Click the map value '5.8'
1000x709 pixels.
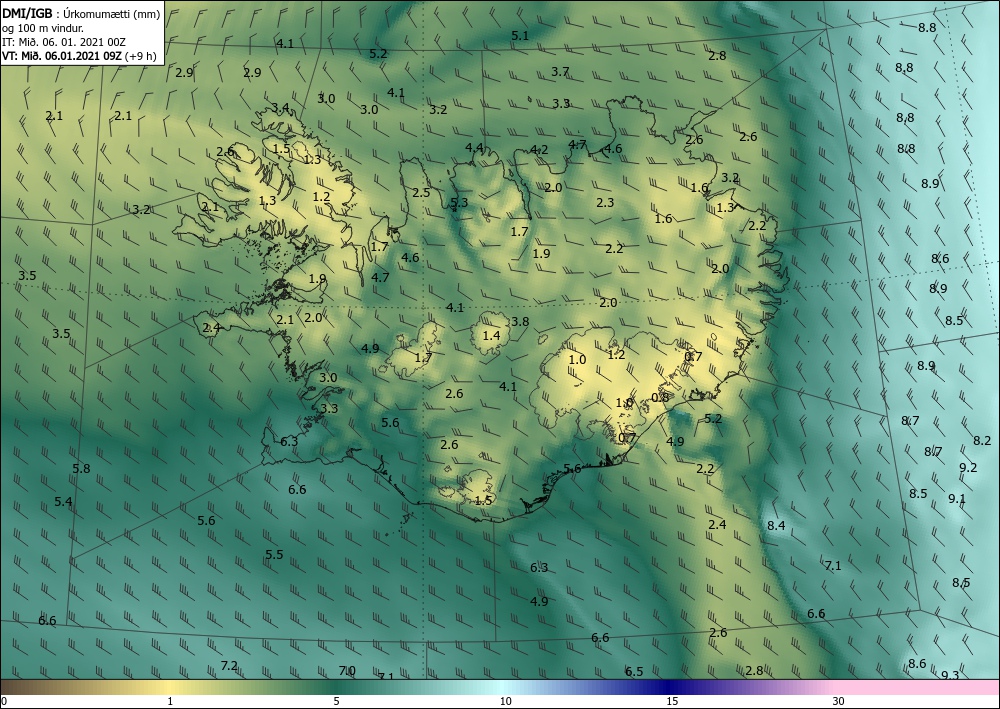pyautogui.click(x=81, y=469)
